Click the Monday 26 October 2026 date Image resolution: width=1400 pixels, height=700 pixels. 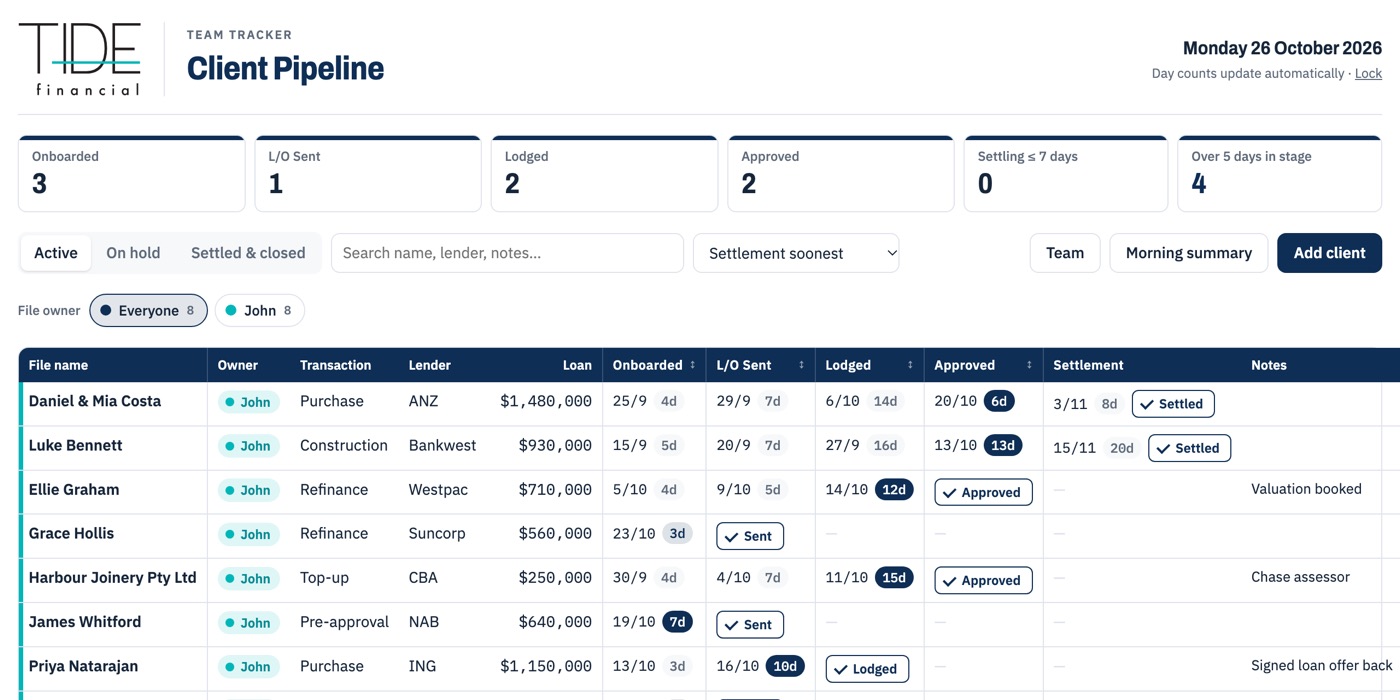1282,48
